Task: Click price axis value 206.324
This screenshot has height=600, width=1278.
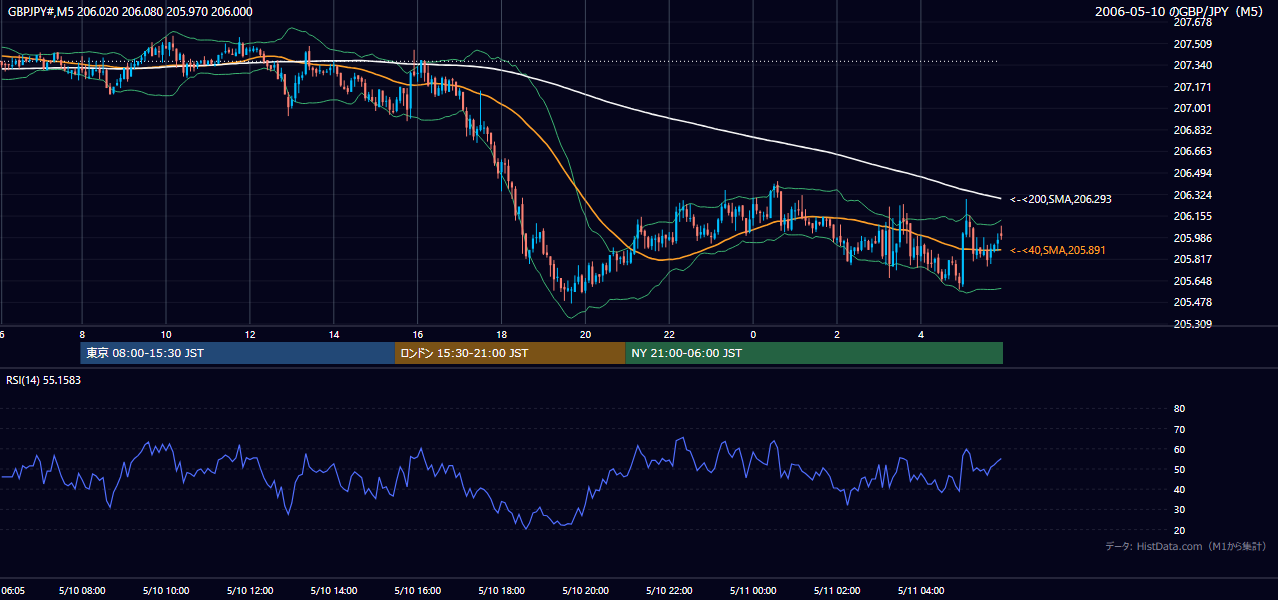Action: [x=1193, y=195]
